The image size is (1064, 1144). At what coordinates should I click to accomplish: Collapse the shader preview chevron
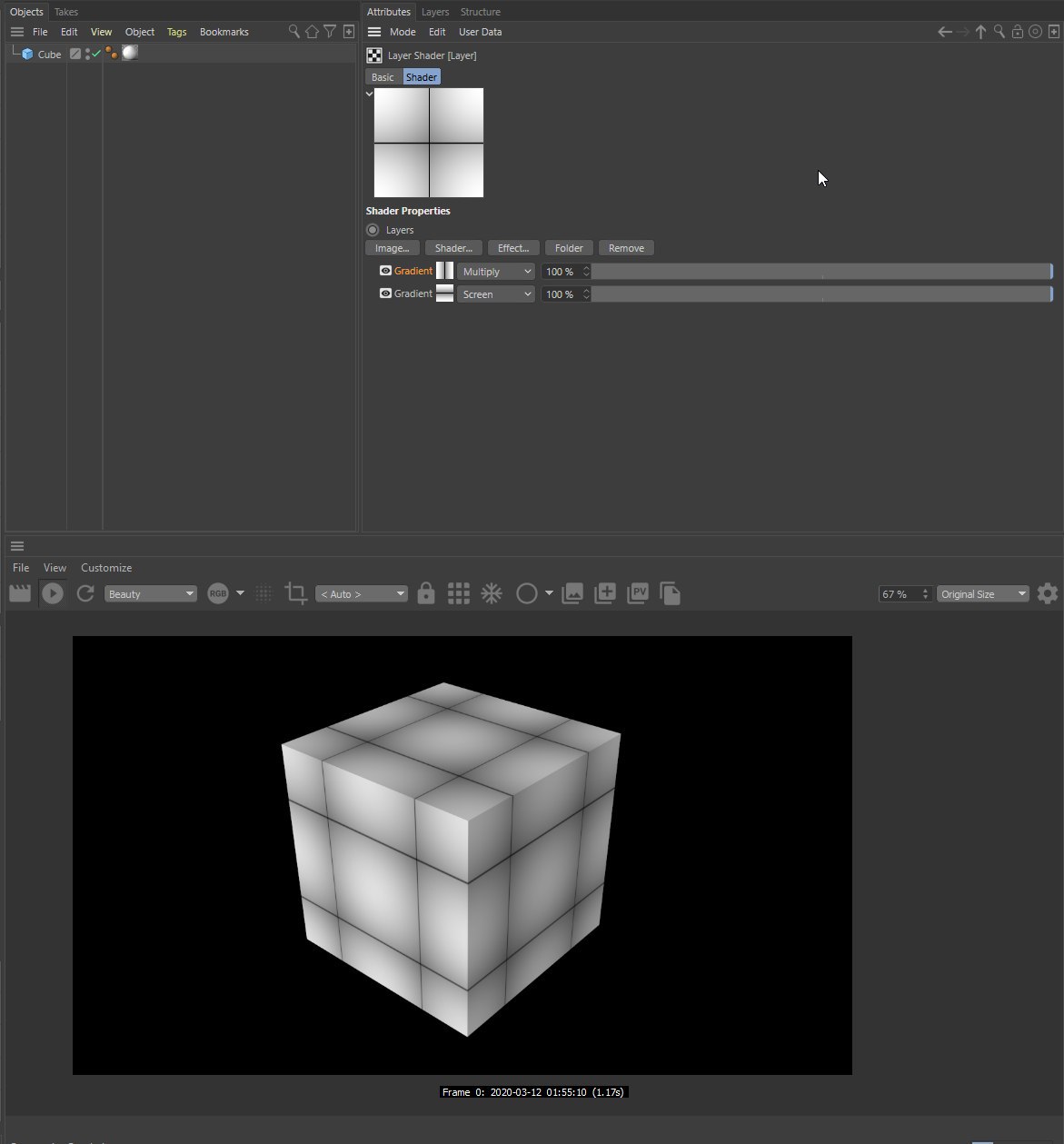[369, 94]
